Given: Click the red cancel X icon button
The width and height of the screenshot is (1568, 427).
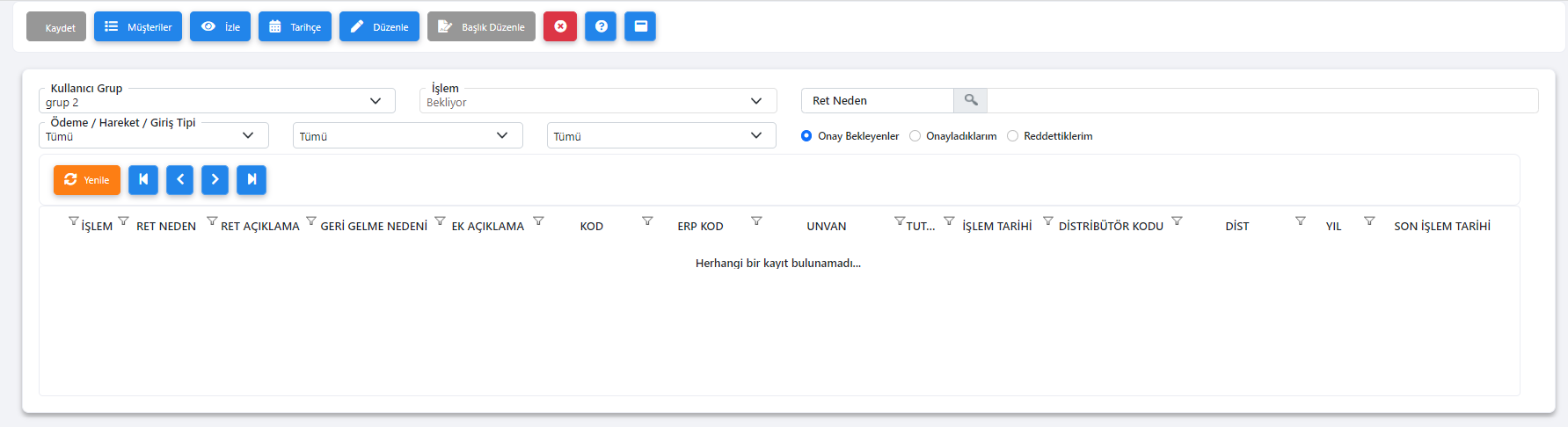Looking at the screenshot, I should pos(560,26).
